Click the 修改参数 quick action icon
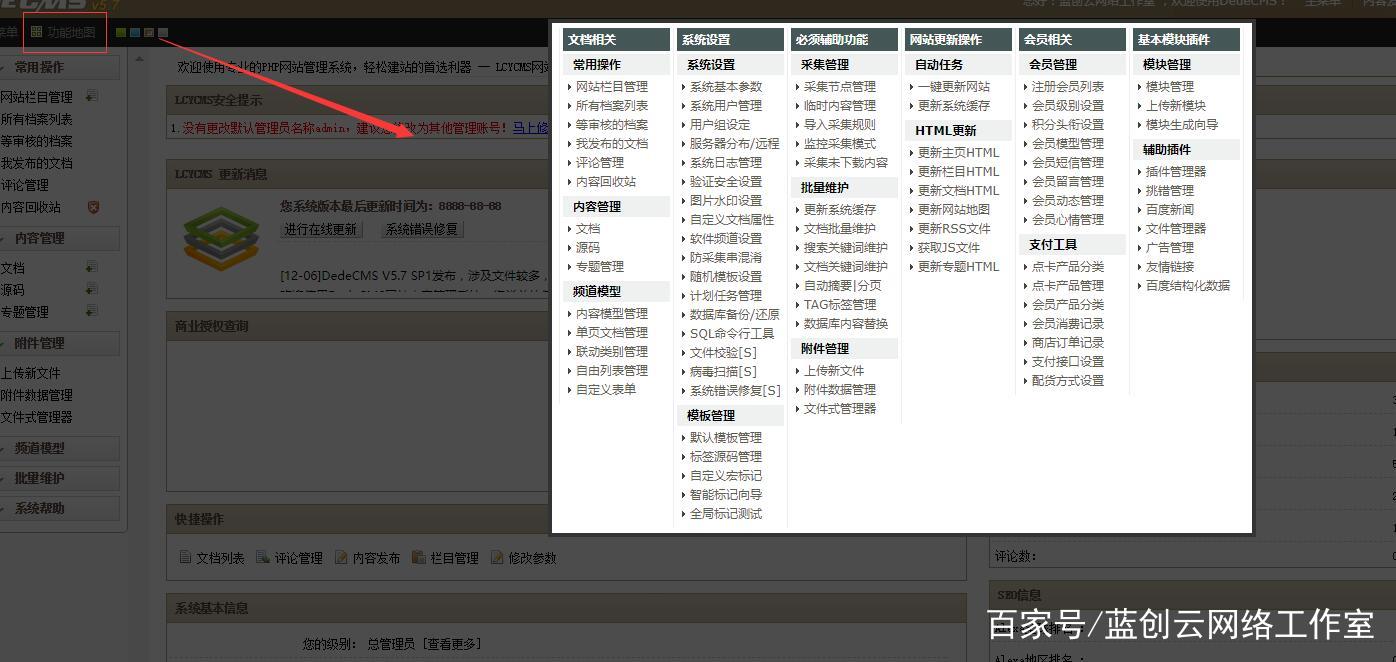The image size is (1396, 662). (x=497, y=557)
